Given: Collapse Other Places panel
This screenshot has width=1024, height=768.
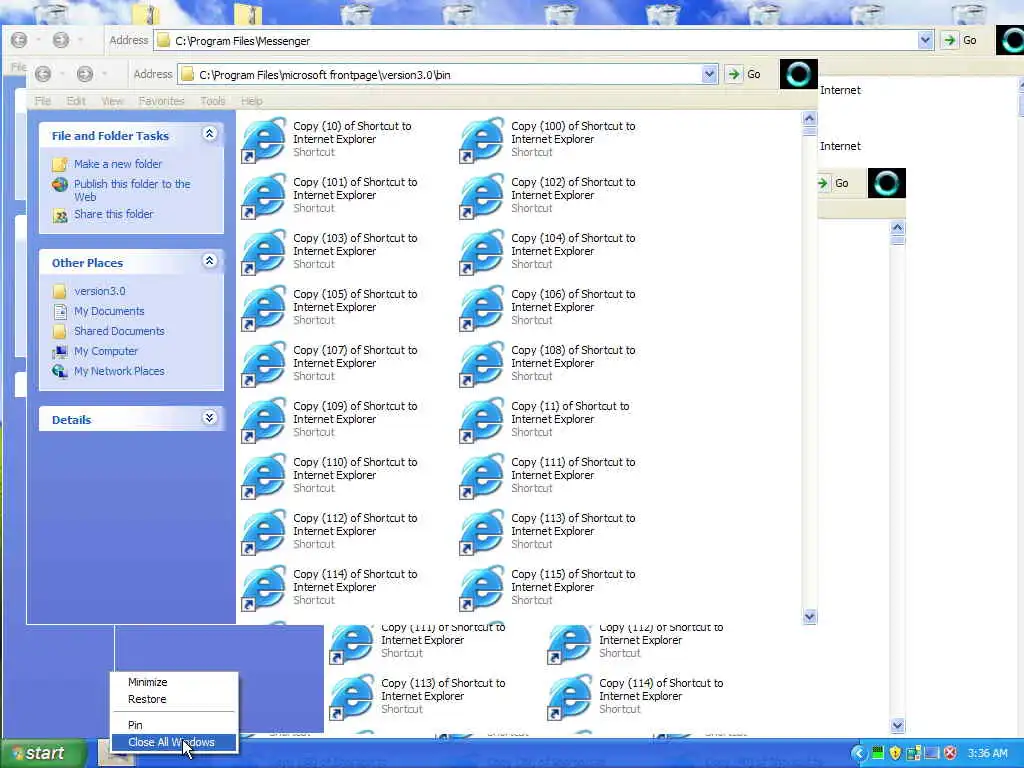Looking at the screenshot, I should (x=210, y=261).
